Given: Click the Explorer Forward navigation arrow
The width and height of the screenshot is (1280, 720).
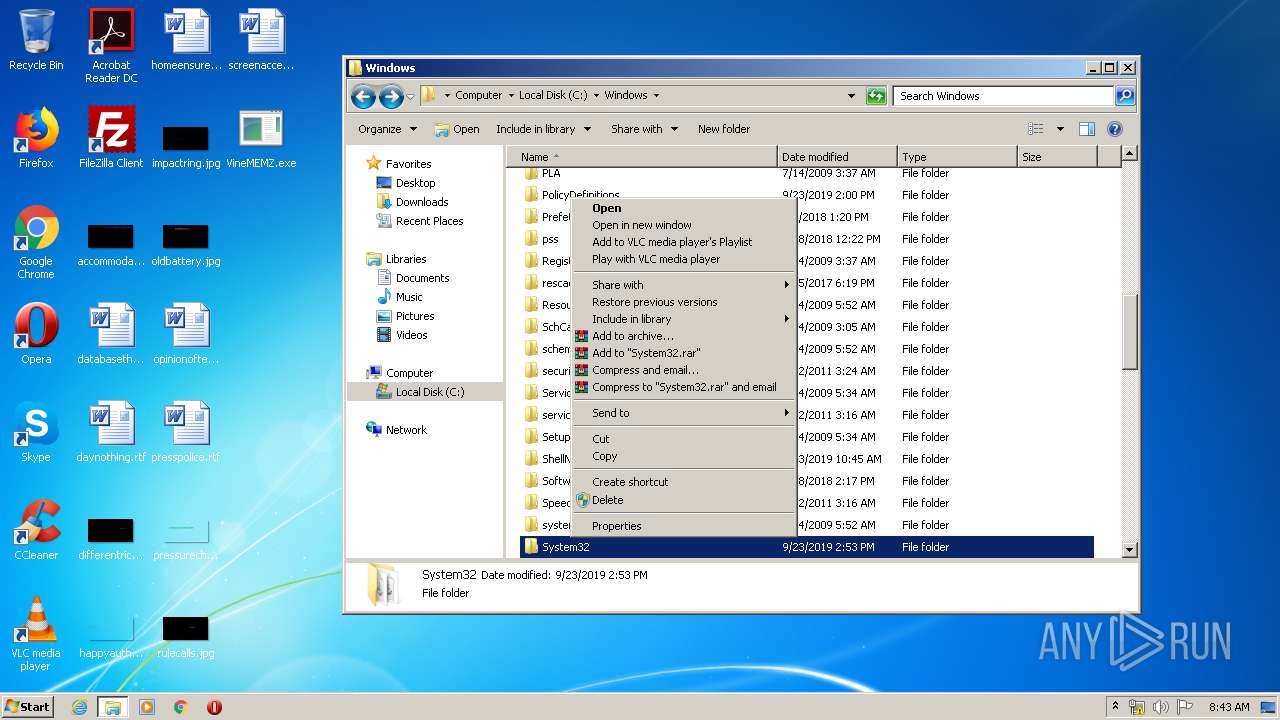Looking at the screenshot, I should [x=391, y=96].
